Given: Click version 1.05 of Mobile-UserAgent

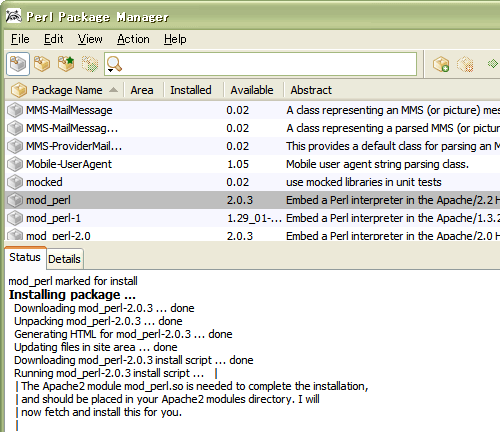Looking at the screenshot, I should tap(238, 164).
